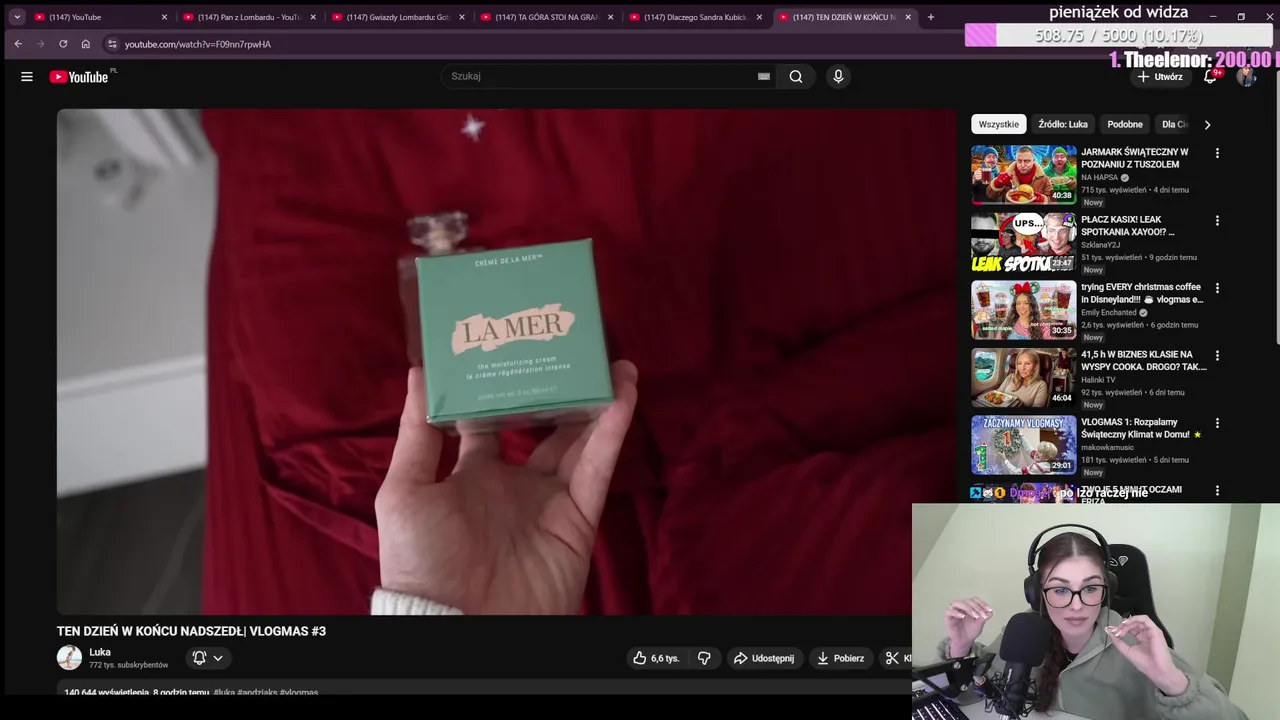Switch to the '(1147) YouTube' tab

(100, 17)
